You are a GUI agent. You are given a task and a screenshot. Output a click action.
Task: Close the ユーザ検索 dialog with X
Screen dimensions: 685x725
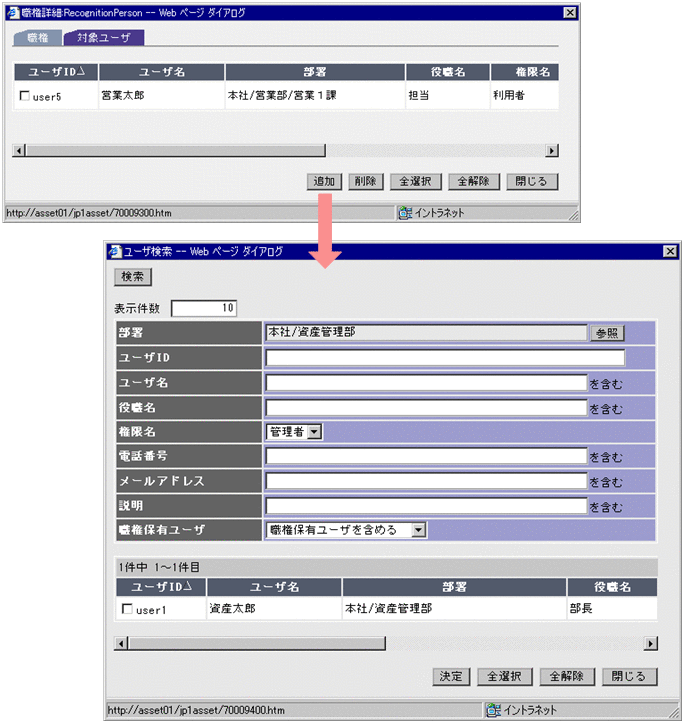tap(671, 251)
